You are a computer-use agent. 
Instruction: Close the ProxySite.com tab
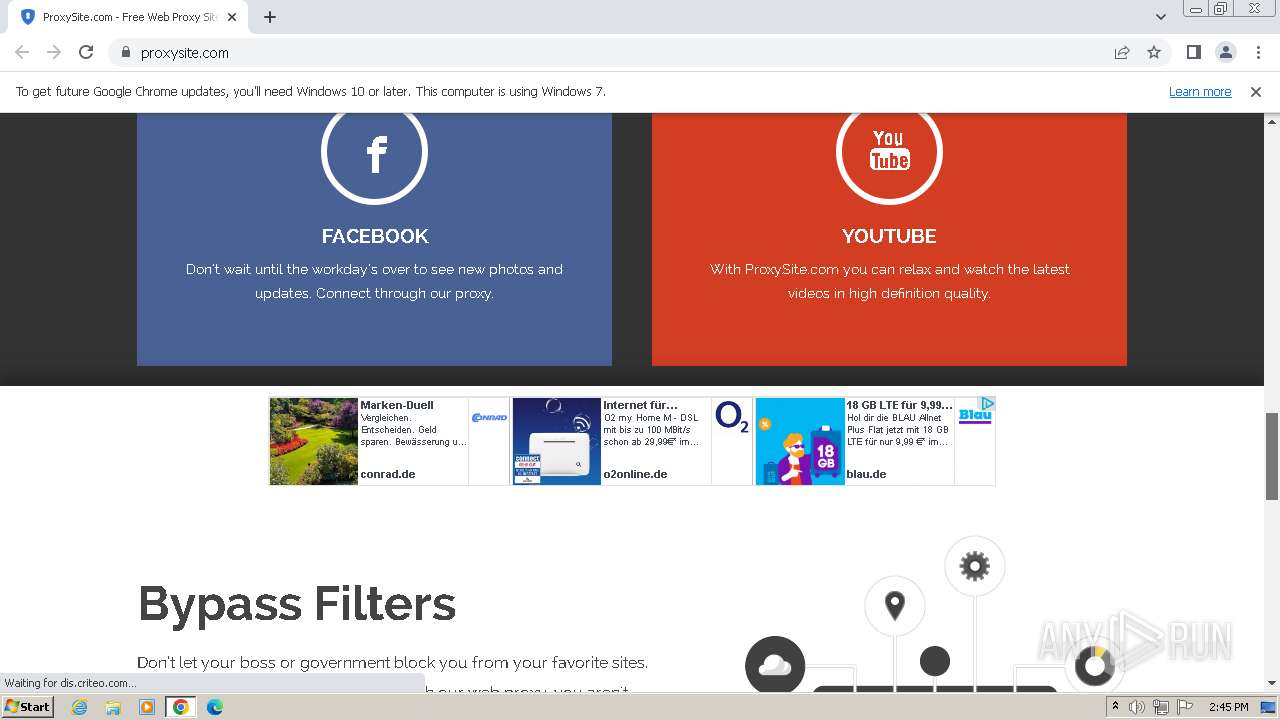(x=232, y=17)
